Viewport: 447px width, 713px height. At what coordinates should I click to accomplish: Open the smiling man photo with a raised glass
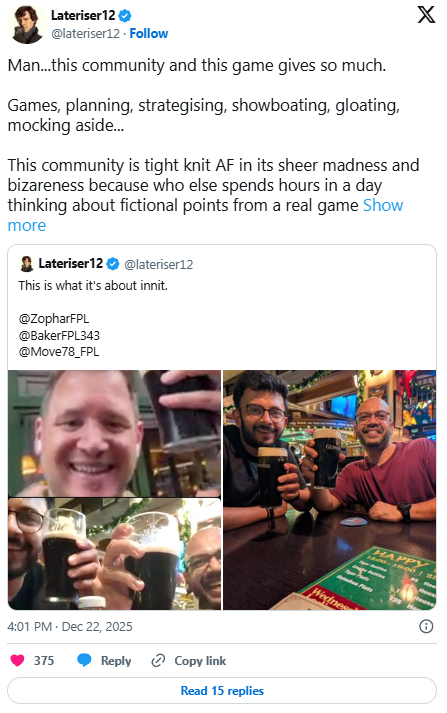pos(115,433)
